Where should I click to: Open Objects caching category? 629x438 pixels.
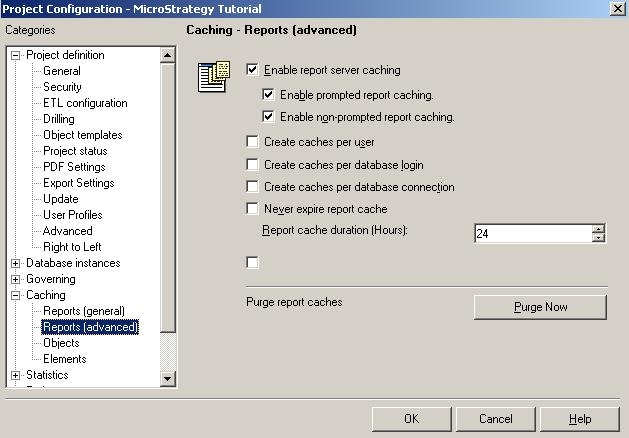(61, 343)
